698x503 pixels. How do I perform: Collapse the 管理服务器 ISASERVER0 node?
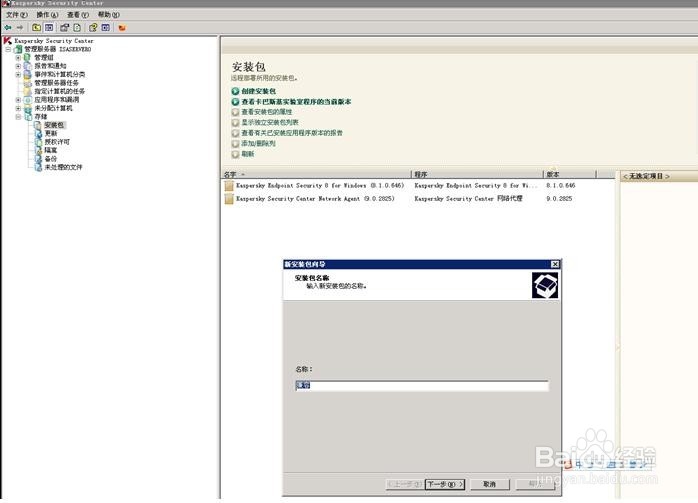8,49
